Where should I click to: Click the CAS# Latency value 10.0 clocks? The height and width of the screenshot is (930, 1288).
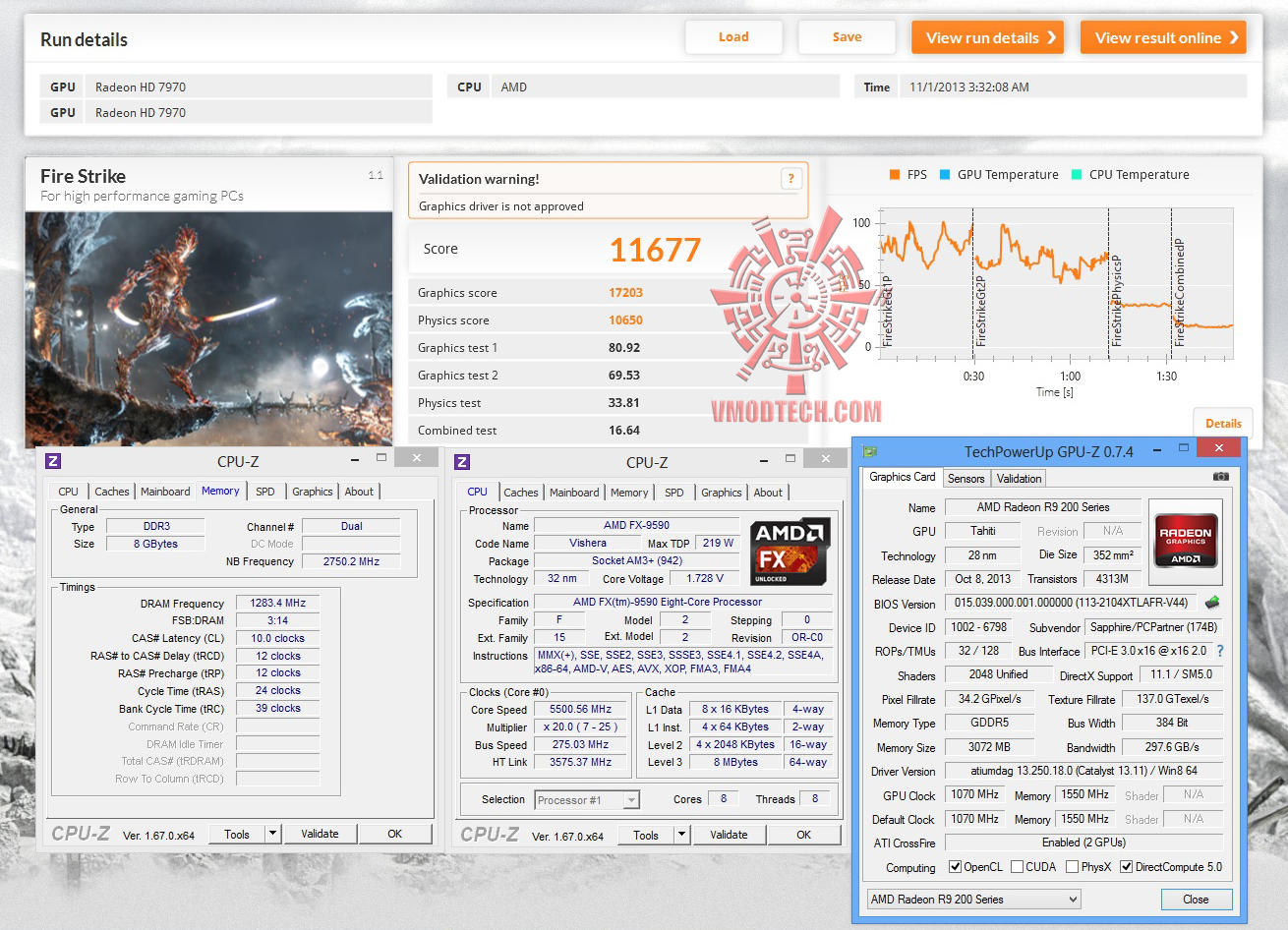[x=277, y=638]
